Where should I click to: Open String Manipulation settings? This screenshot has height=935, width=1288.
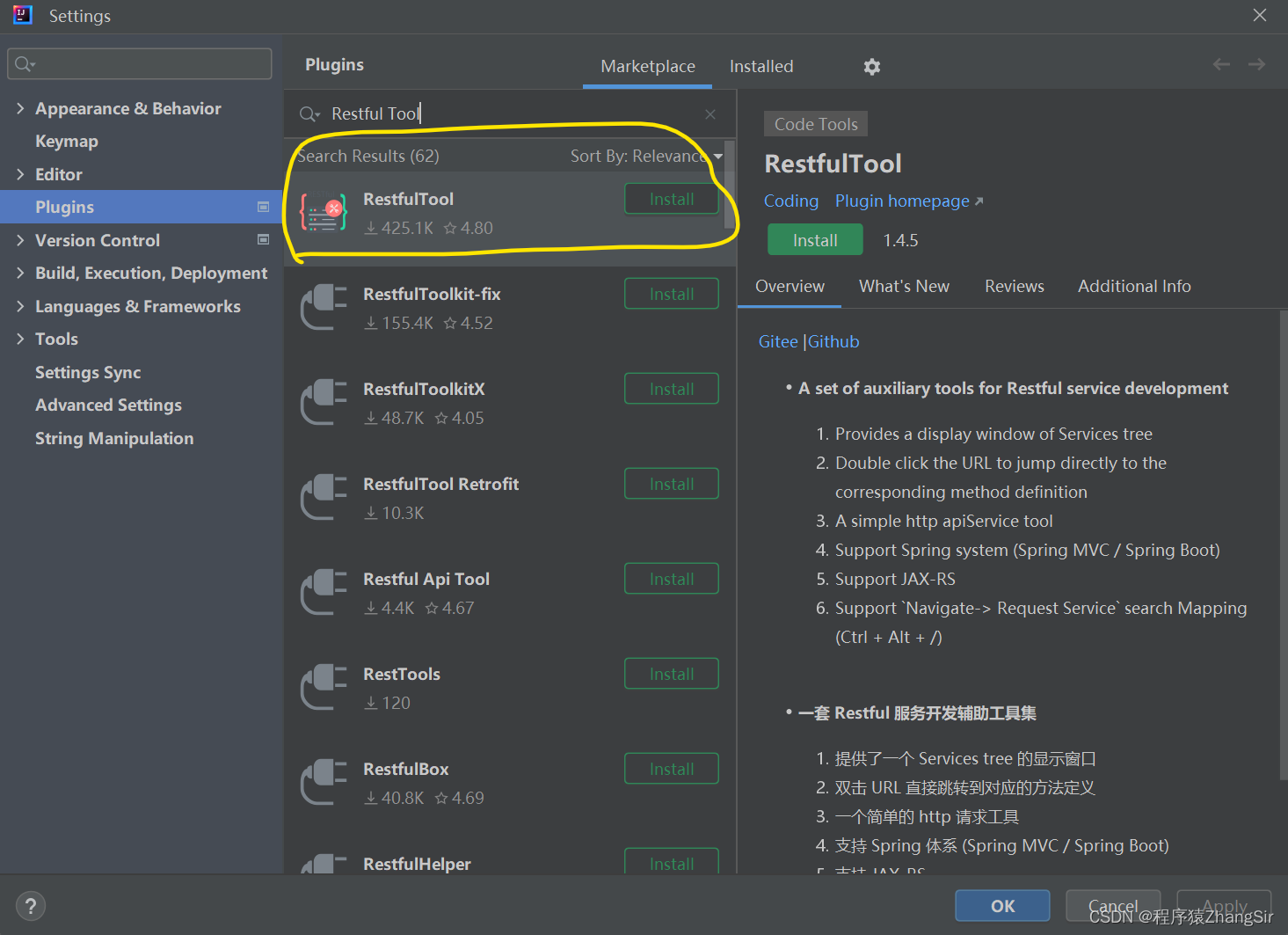coord(141,438)
